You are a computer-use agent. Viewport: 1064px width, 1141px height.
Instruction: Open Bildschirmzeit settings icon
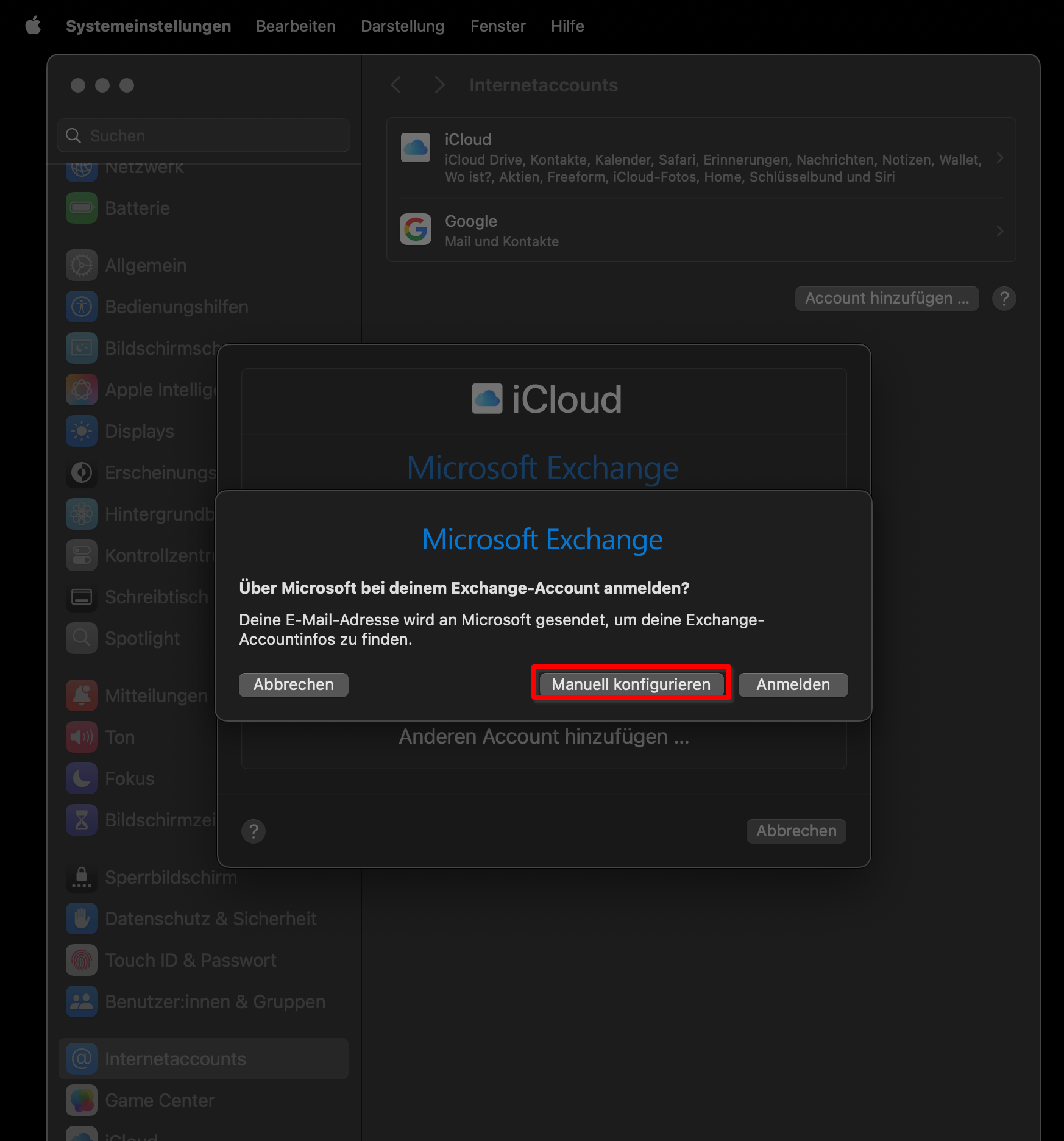pyautogui.click(x=82, y=820)
